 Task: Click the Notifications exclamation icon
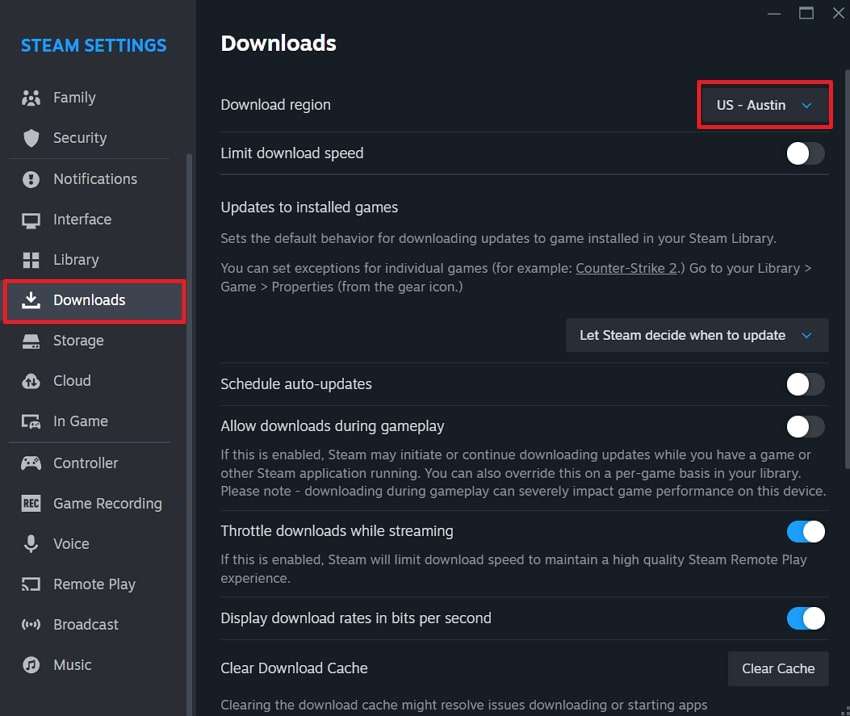31,179
